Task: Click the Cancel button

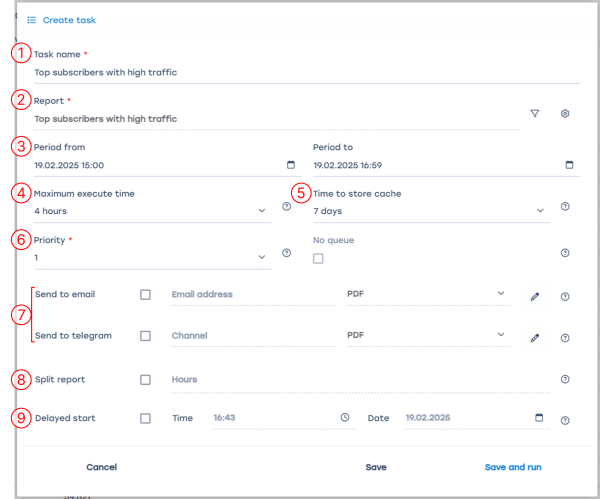Action: click(x=102, y=467)
